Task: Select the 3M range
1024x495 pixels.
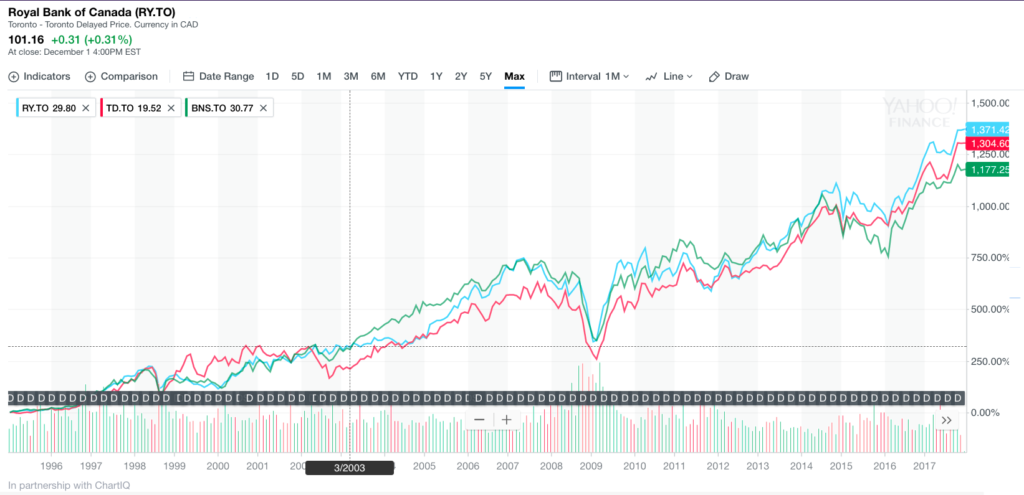Action: click(351, 76)
